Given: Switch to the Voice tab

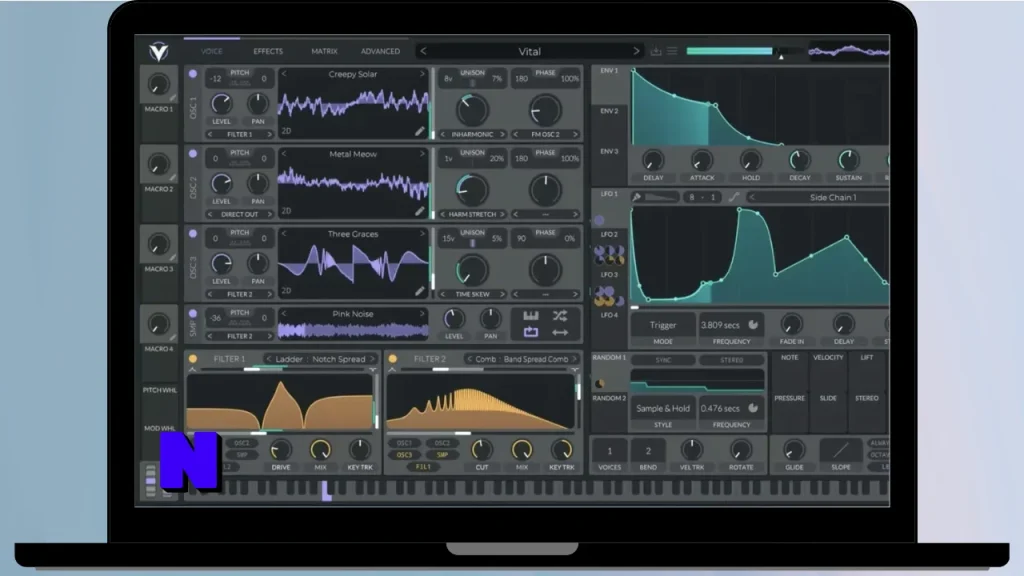Looking at the screenshot, I should (212, 51).
